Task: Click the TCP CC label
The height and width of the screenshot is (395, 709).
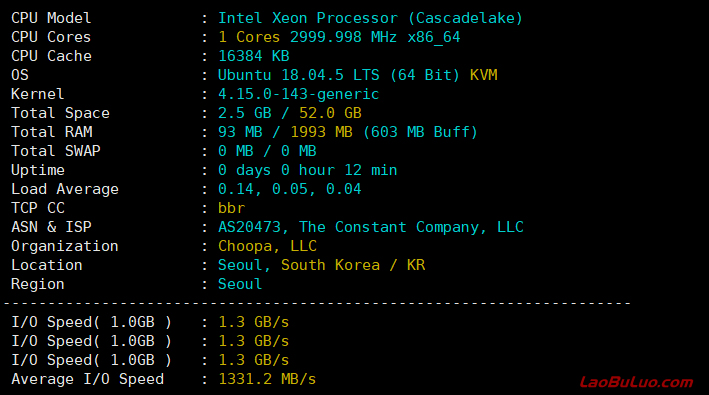Action: pyautogui.click(x=38, y=208)
